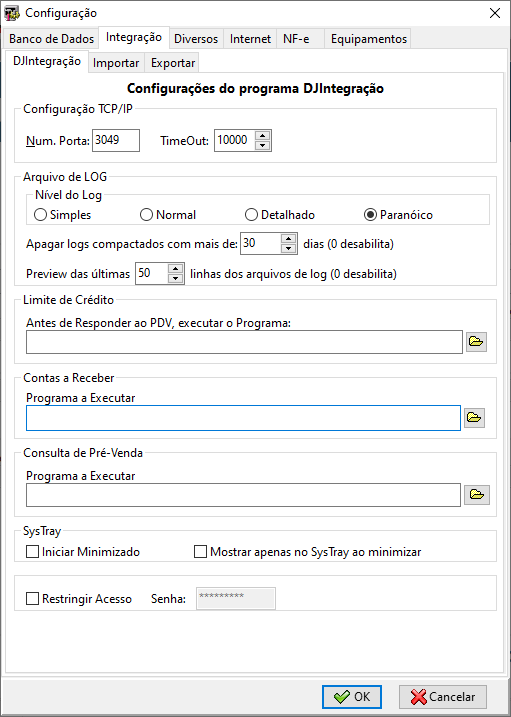
Task: Select the Normal log level
Action: (168, 215)
